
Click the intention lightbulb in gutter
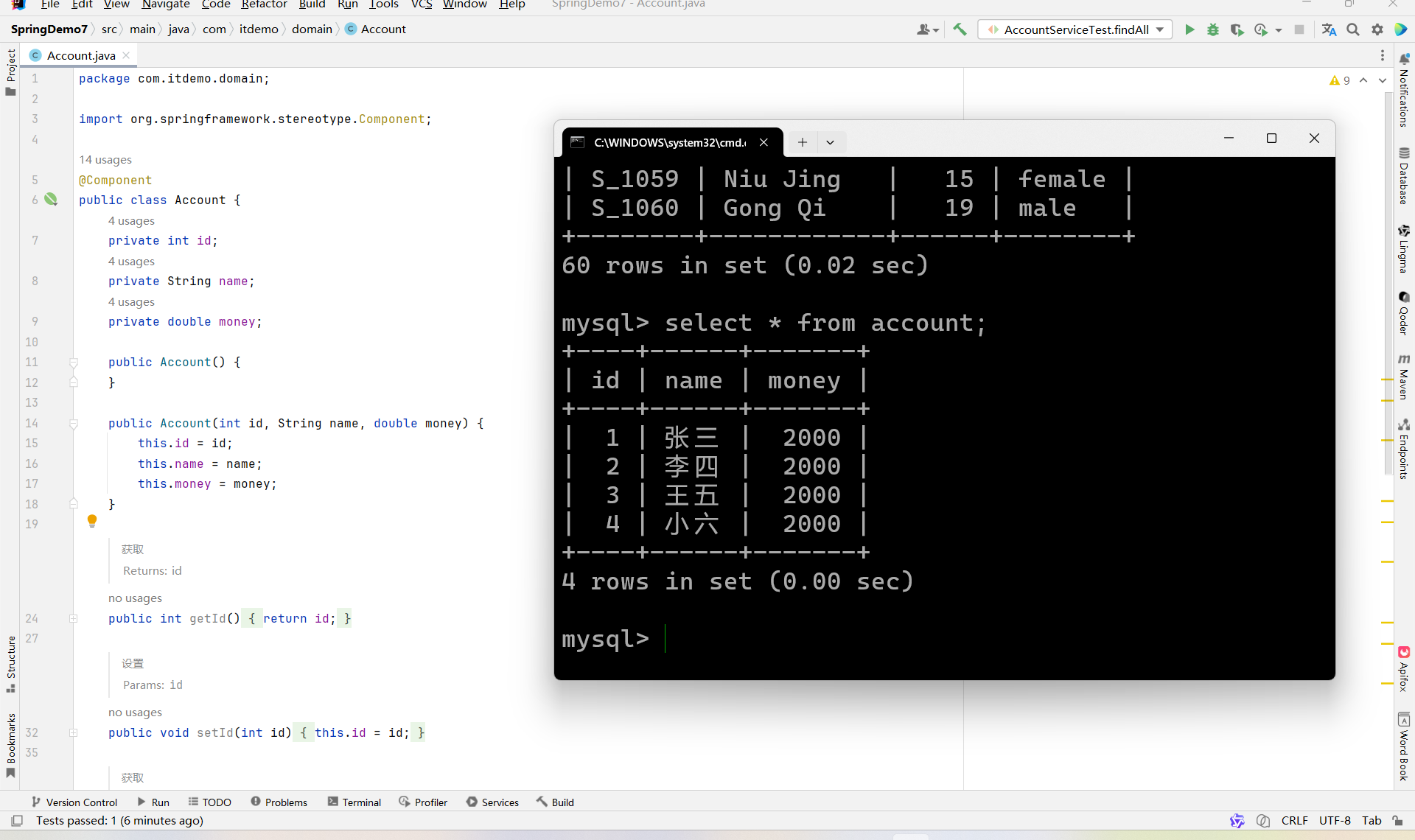pyautogui.click(x=92, y=521)
